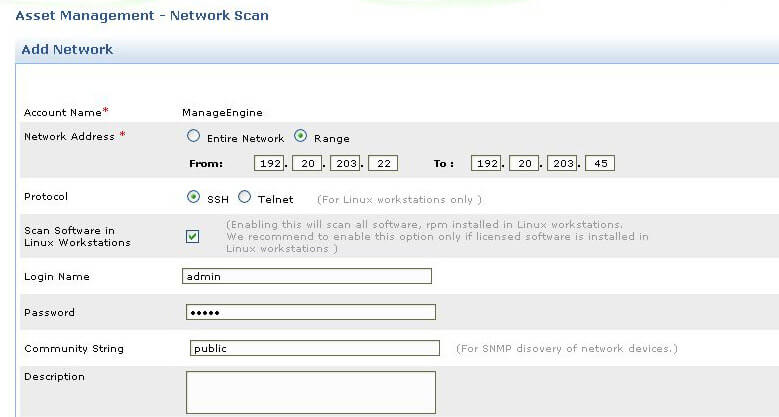The image size is (779, 417).
Task: Click inside the Description text area
Action: (x=310, y=392)
